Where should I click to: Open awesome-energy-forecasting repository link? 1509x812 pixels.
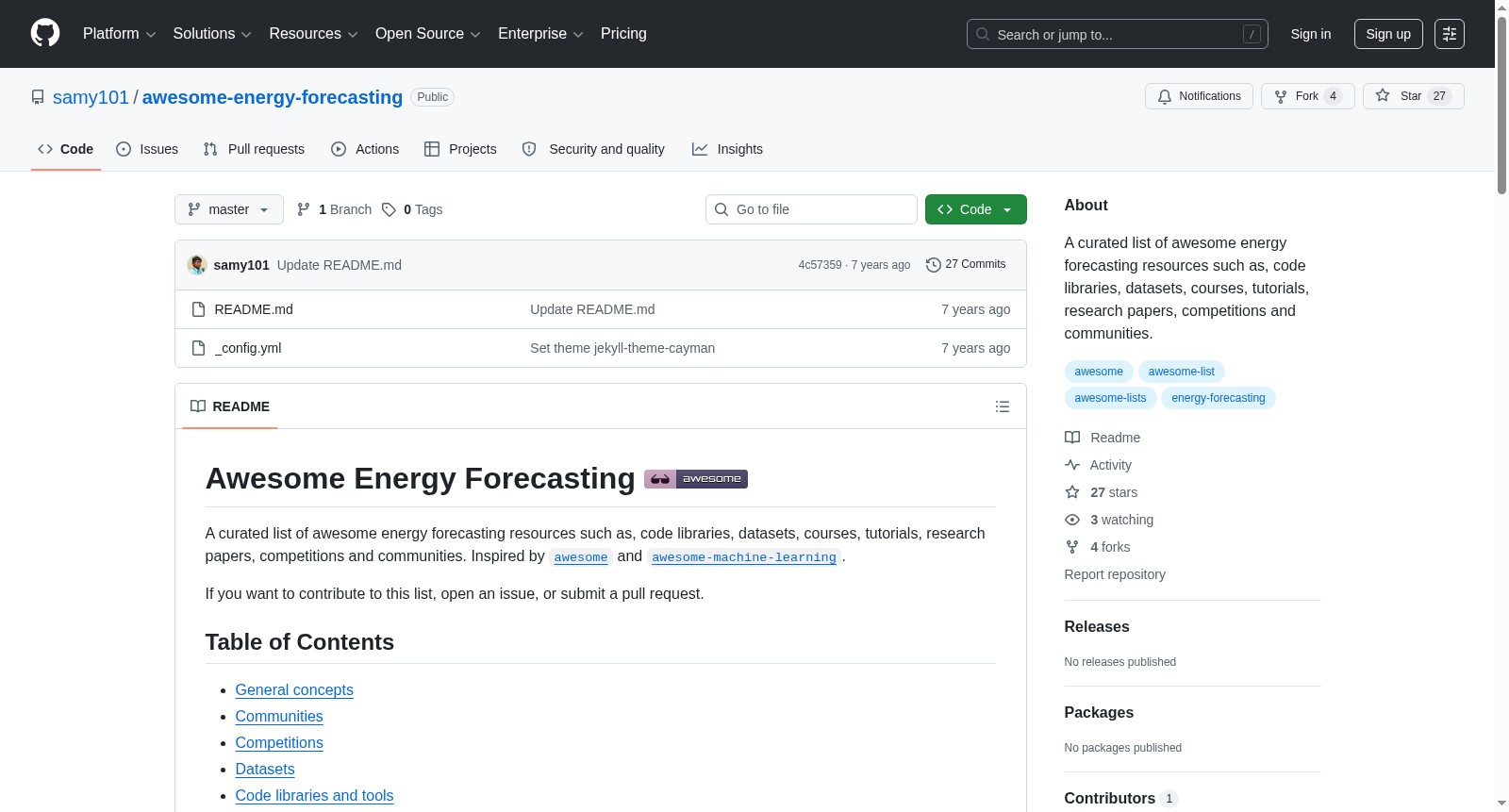tap(273, 97)
